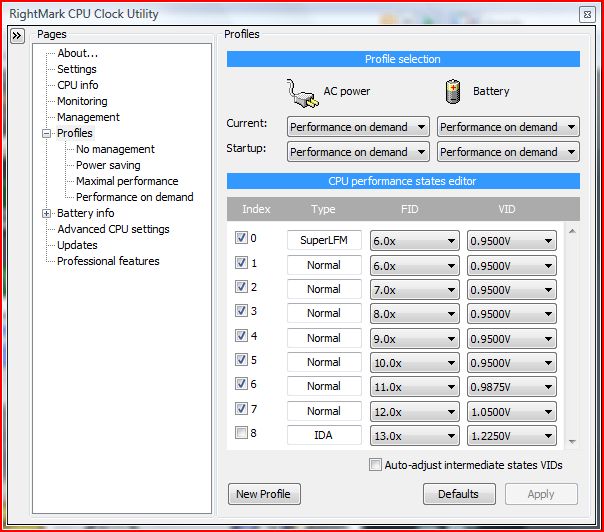Viewport: 604px width, 532px height.
Task: Open the 0.9875V VID dropdown
Action: coord(512,387)
